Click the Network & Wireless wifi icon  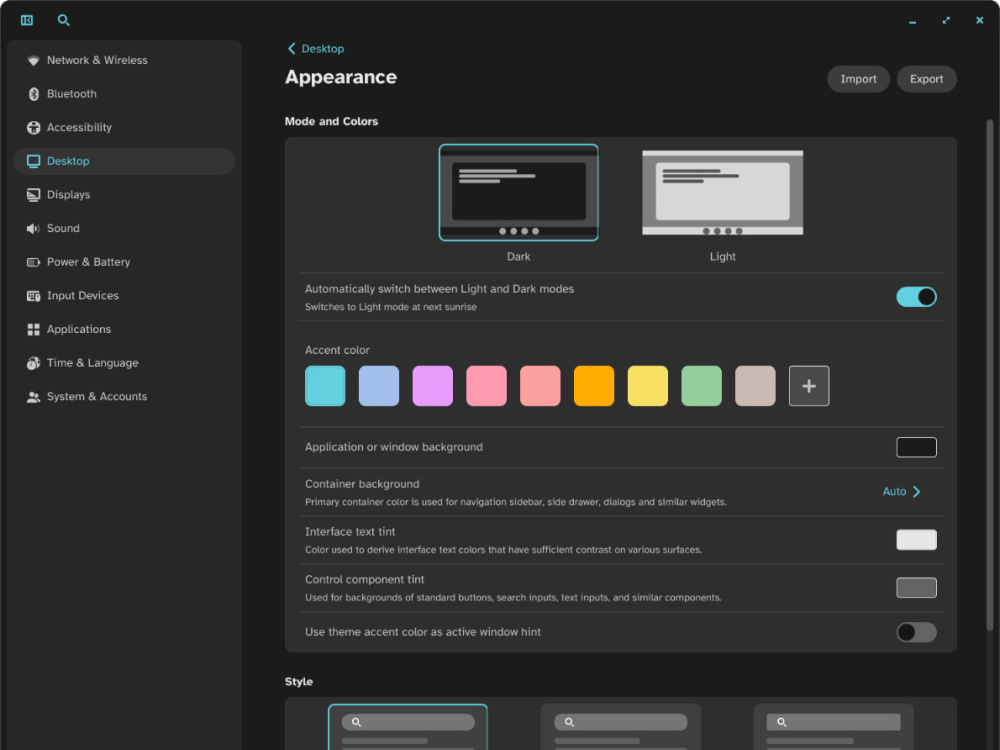pyautogui.click(x=33, y=60)
